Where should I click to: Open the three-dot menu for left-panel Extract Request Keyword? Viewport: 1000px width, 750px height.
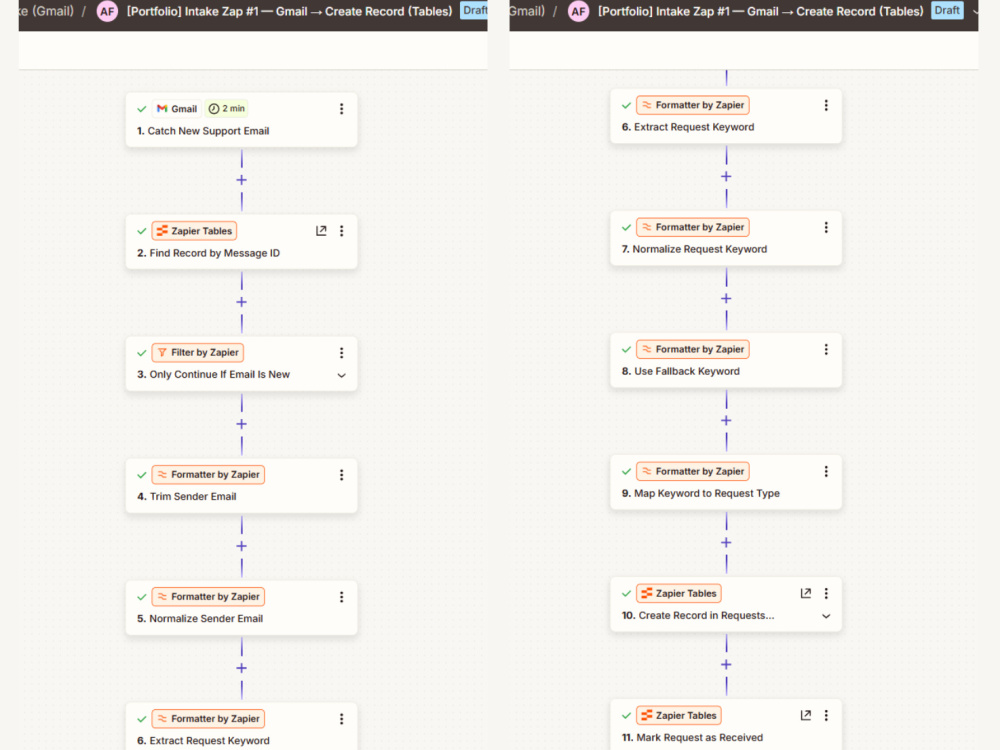[x=341, y=719]
